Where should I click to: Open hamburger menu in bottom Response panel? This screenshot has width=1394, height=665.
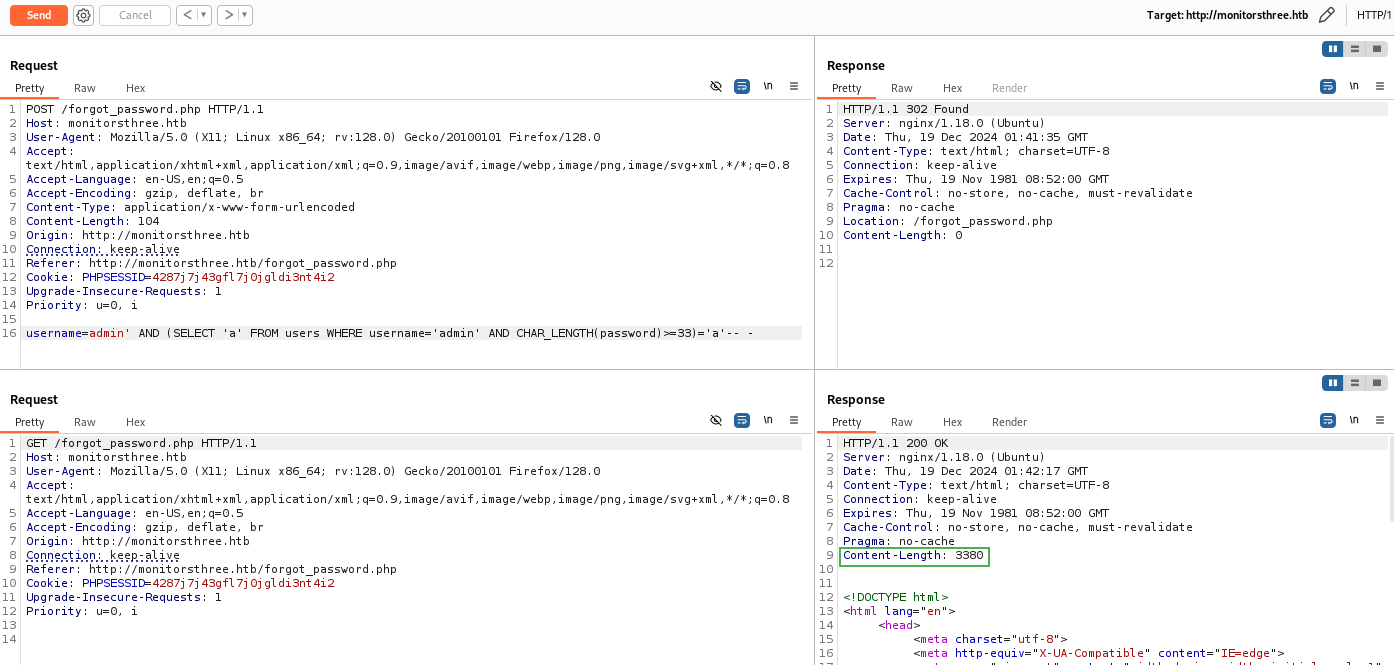(x=1380, y=421)
